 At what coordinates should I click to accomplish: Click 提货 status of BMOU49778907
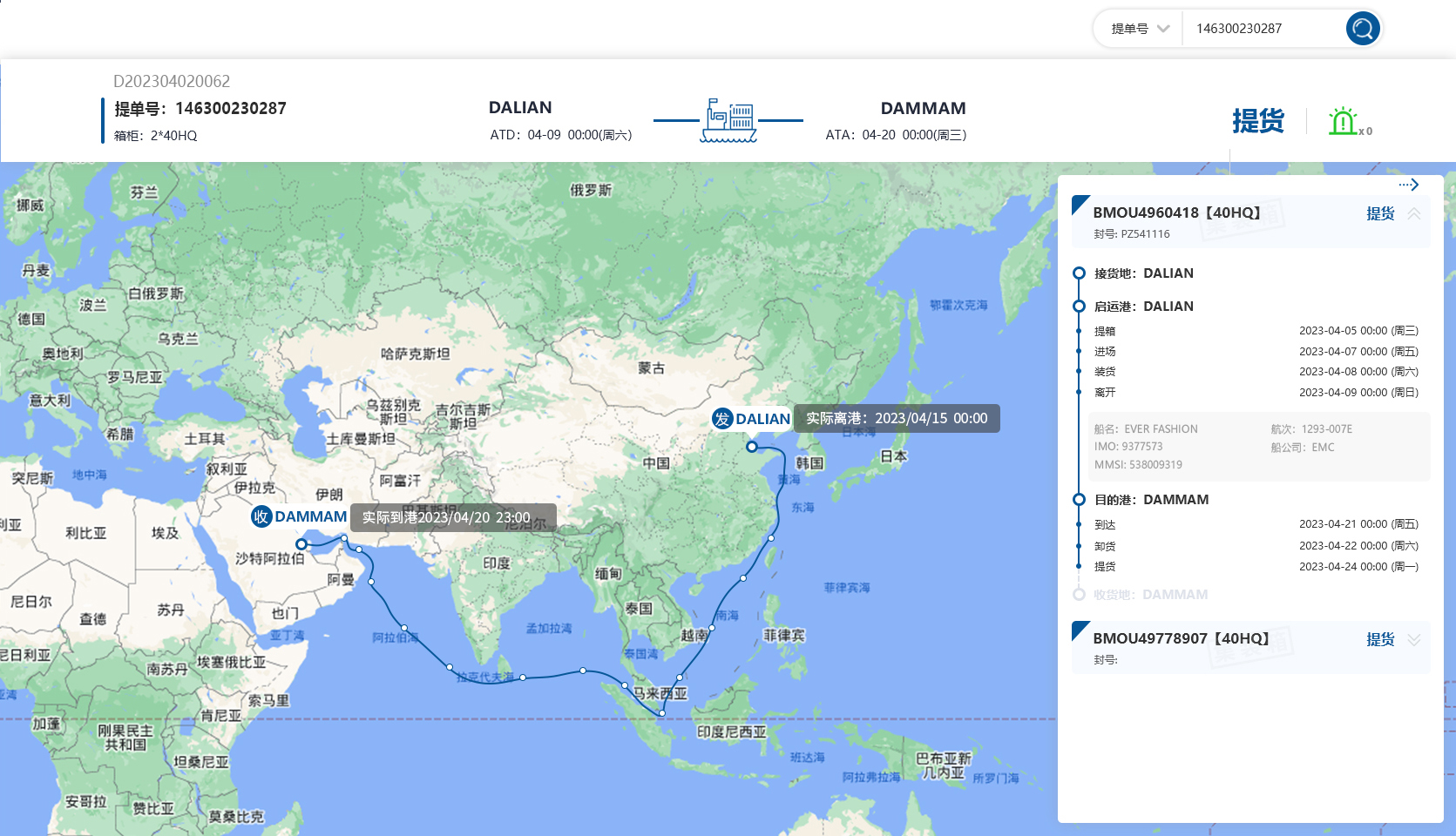pyautogui.click(x=1380, y=639)
